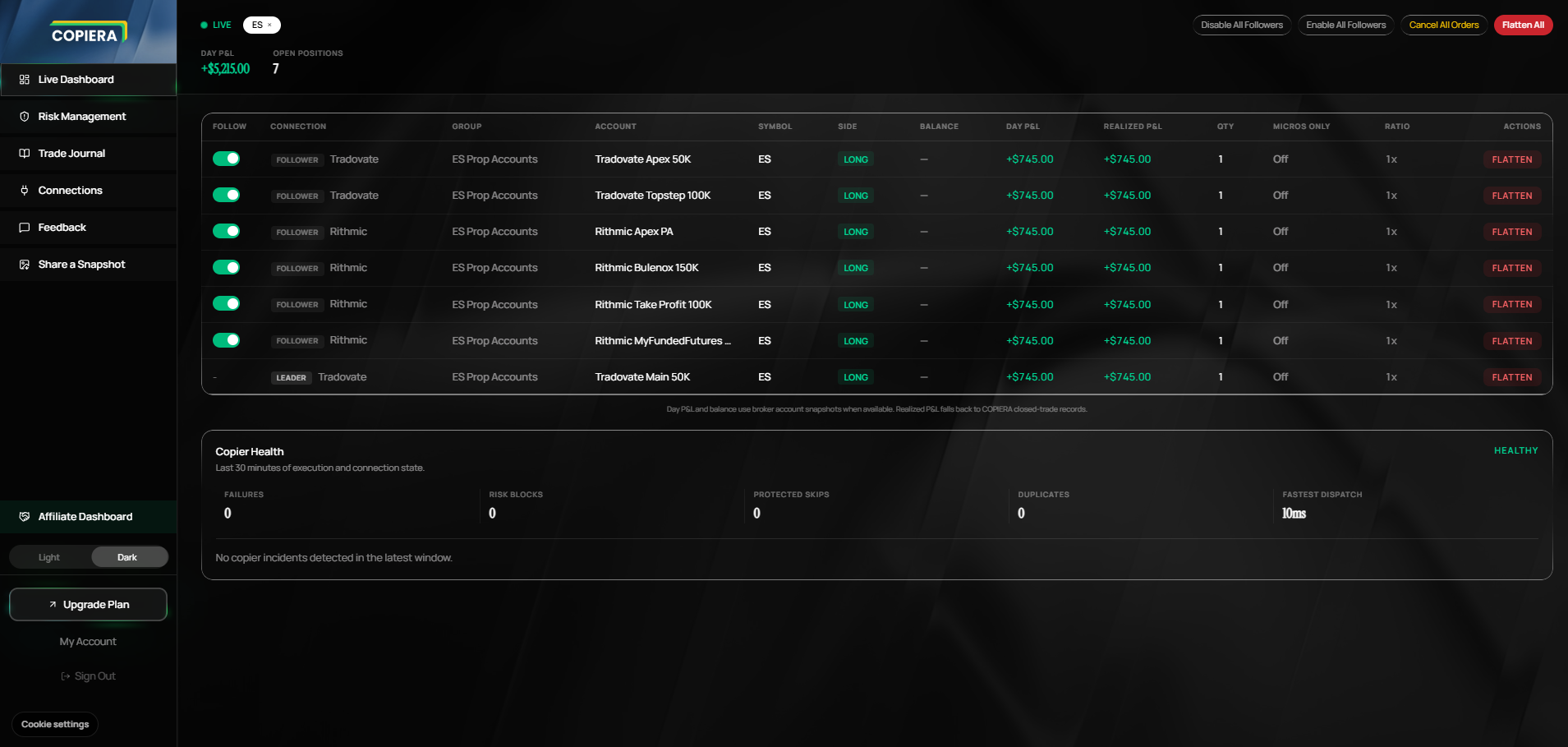
Task: Click the Day P&L value +$5,215.00
Action: 225,69
